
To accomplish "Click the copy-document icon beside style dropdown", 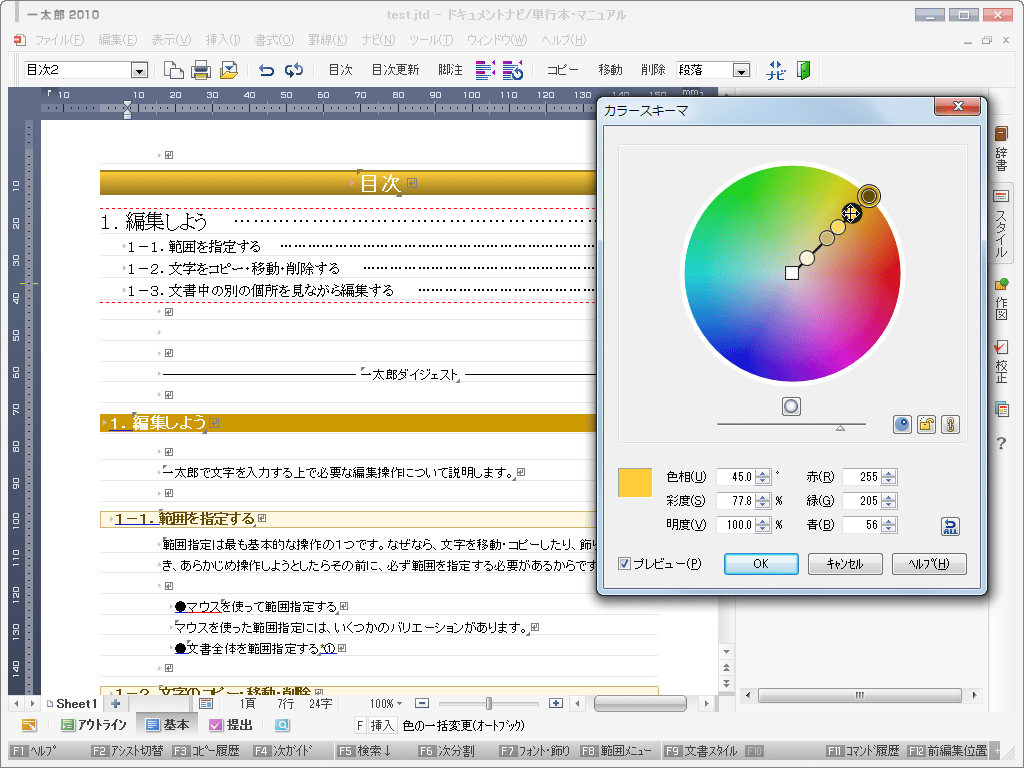I will click(173, 70).
